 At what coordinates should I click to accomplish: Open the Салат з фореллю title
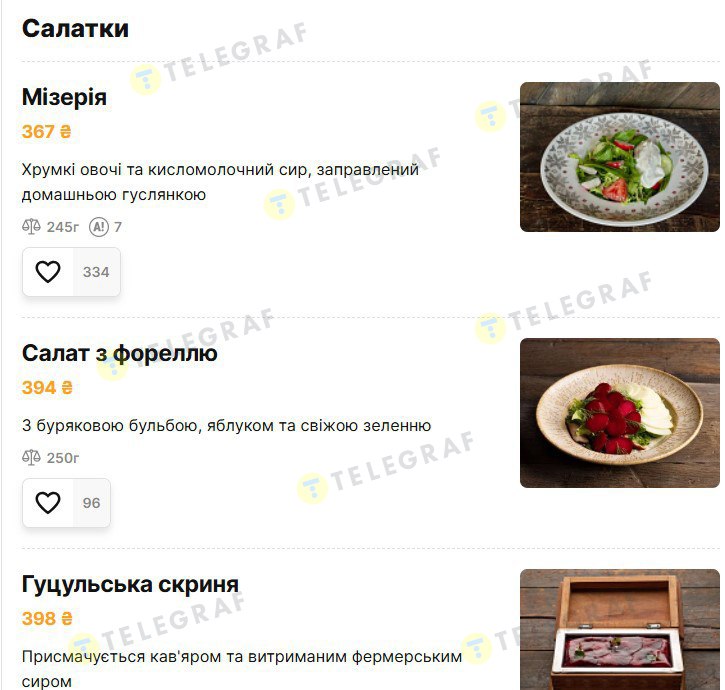[x=119, y=353]
